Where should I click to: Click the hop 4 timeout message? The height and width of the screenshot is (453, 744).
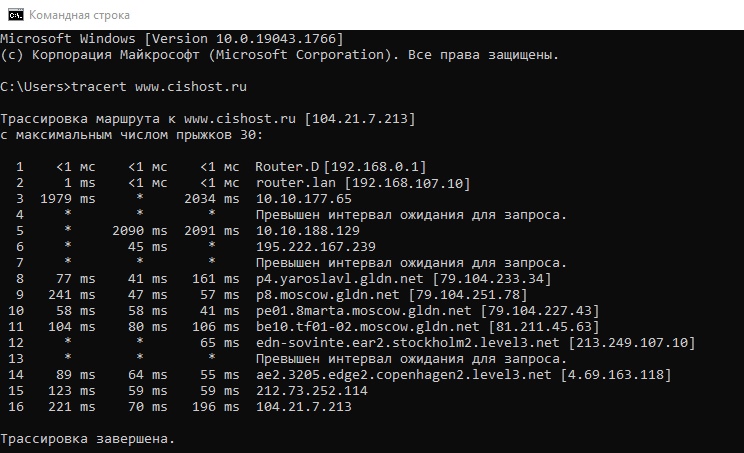point(411,215)
